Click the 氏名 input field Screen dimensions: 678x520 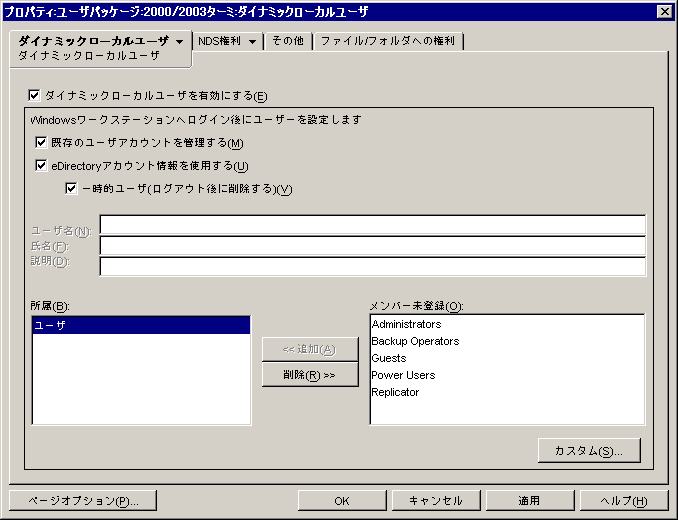[x=373, y=246]
